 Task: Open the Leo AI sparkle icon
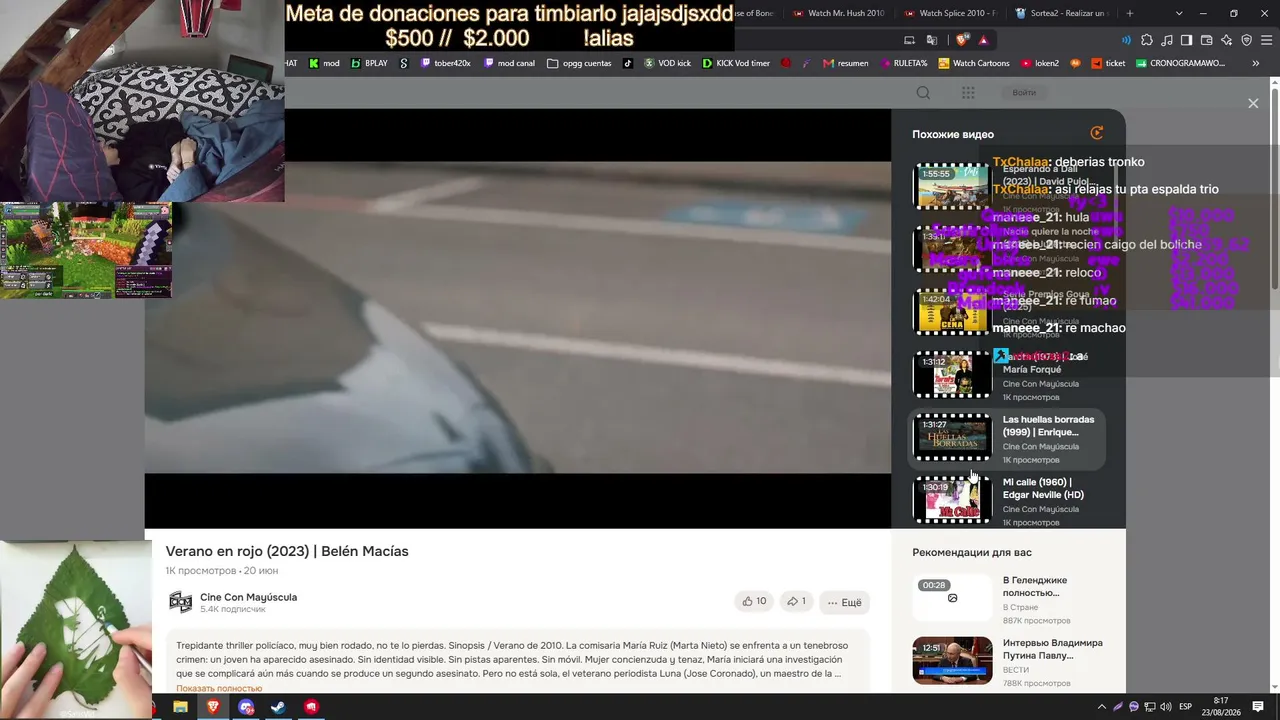pyautogui.click(x=1227, y=40)
